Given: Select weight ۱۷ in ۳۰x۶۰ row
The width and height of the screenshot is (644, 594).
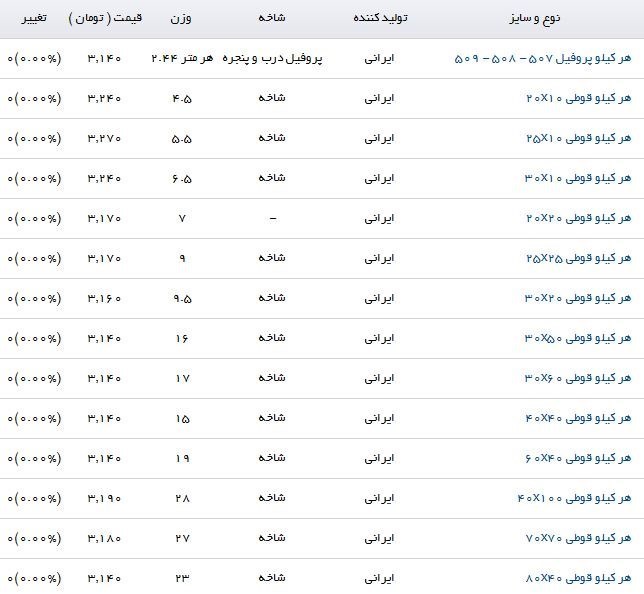Looking at the screenshot, I should coord(182,378).
